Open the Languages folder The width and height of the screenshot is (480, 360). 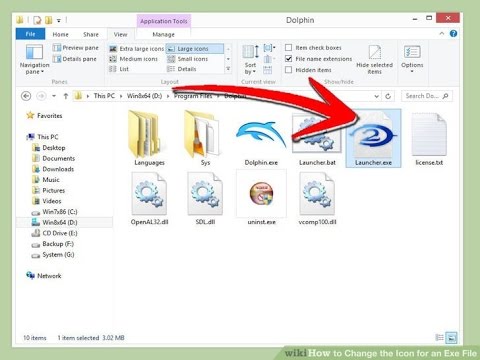147,138
